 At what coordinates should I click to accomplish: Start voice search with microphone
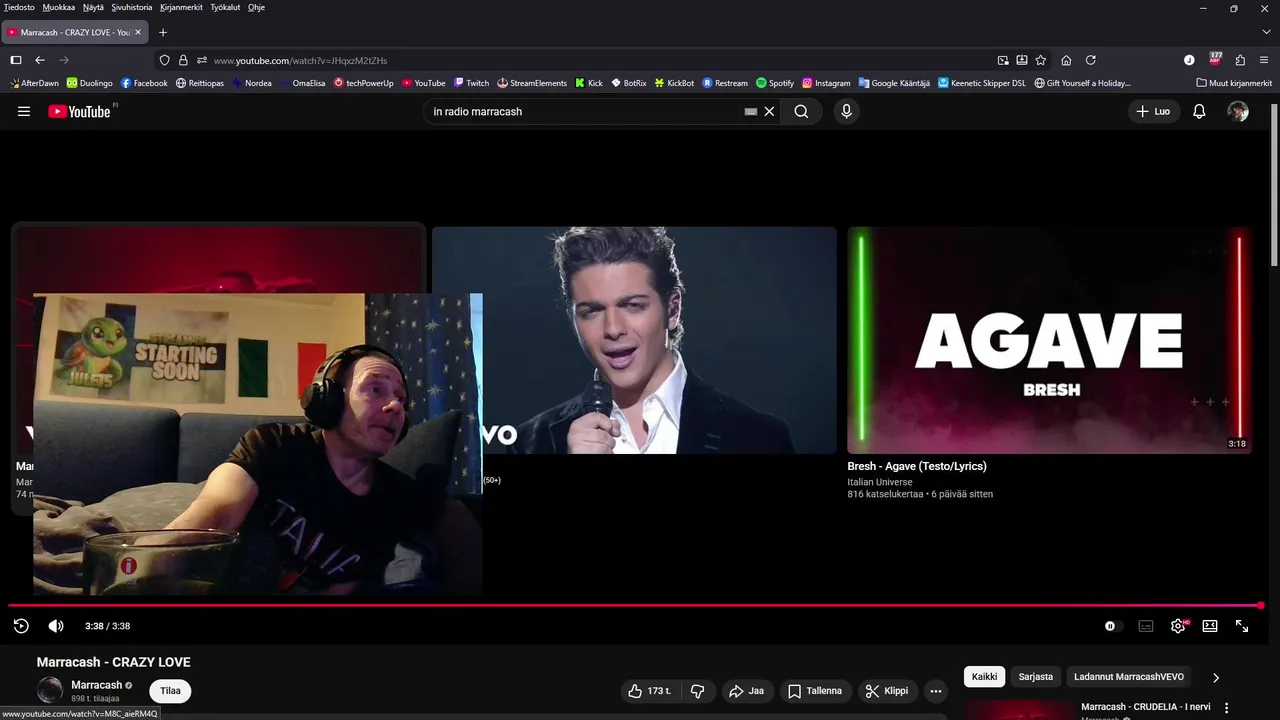pos(846,112)
